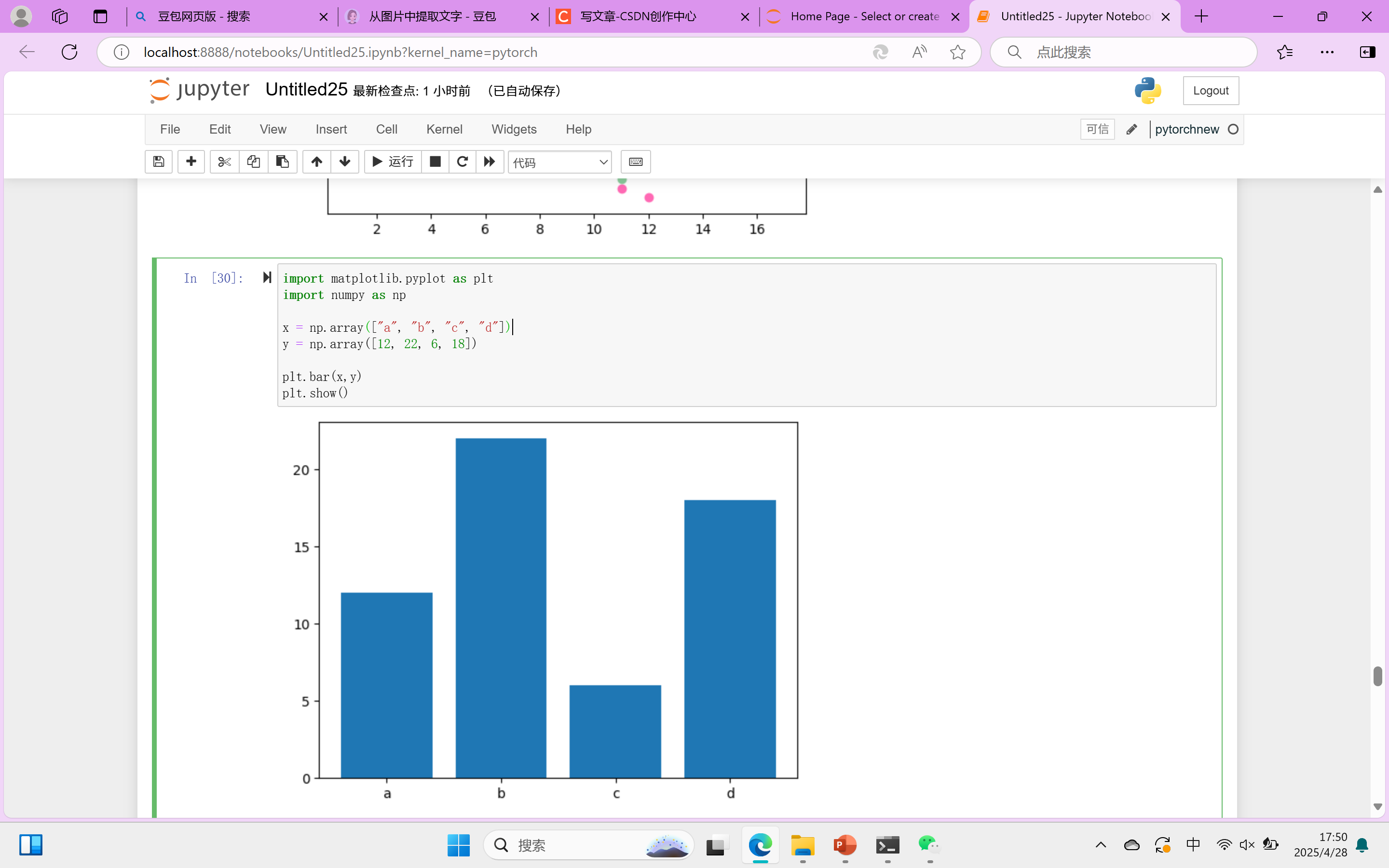Open the command palette keyboard icon
This screenshot has width=1389, height=868.
point(635,162)
